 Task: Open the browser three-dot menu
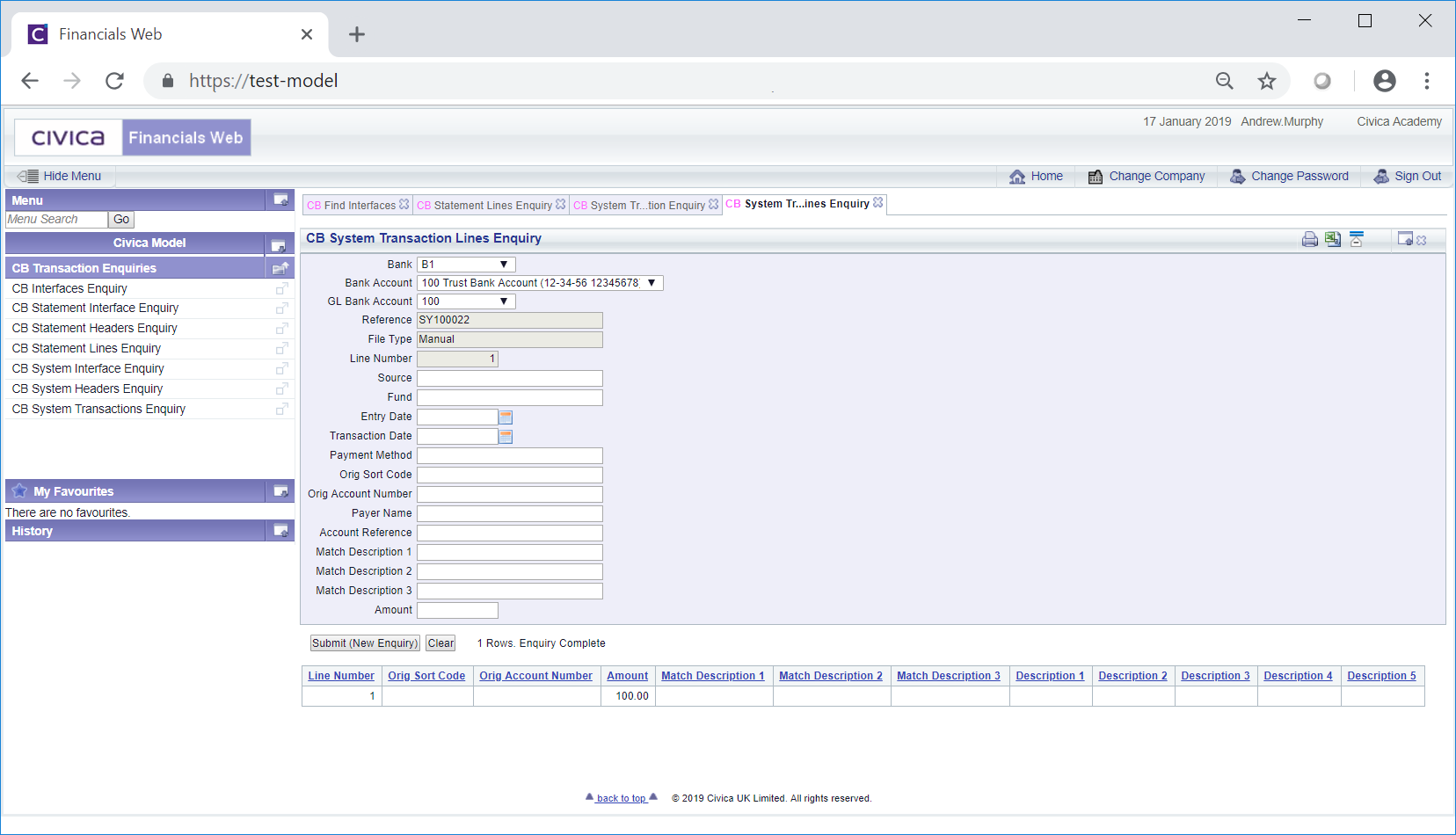tap(1427, 81)
